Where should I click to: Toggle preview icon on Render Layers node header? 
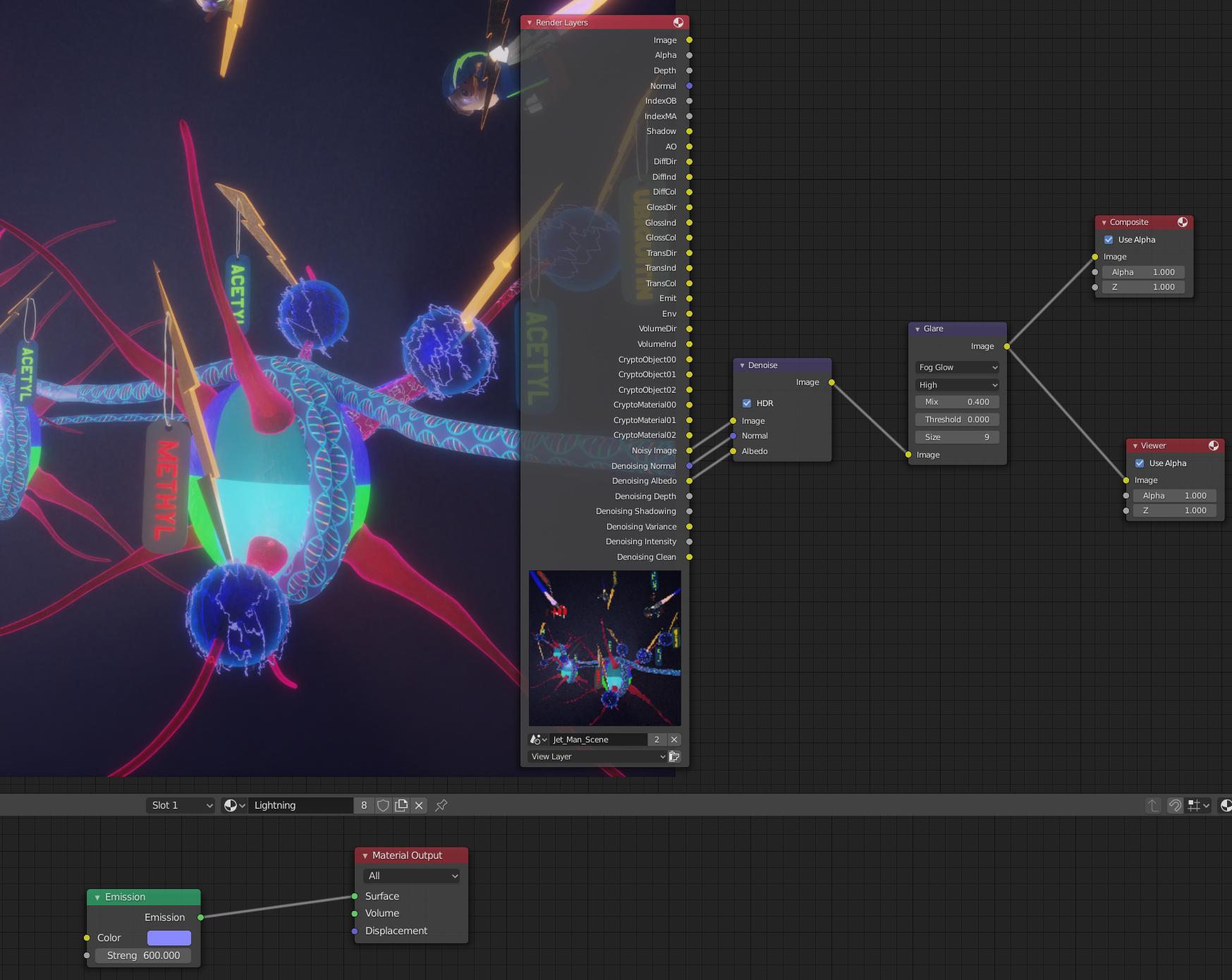tap(678, 23)
